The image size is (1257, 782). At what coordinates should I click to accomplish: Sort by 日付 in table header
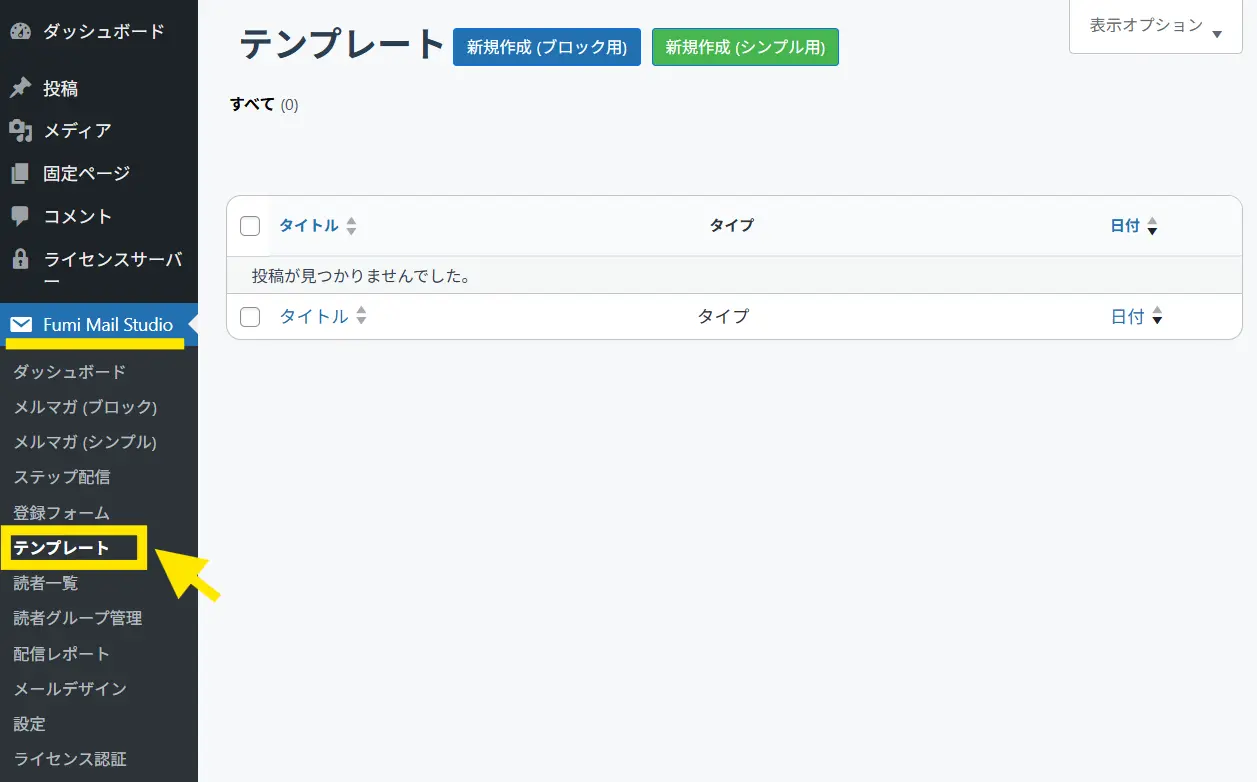click(x=1126, y=226)
